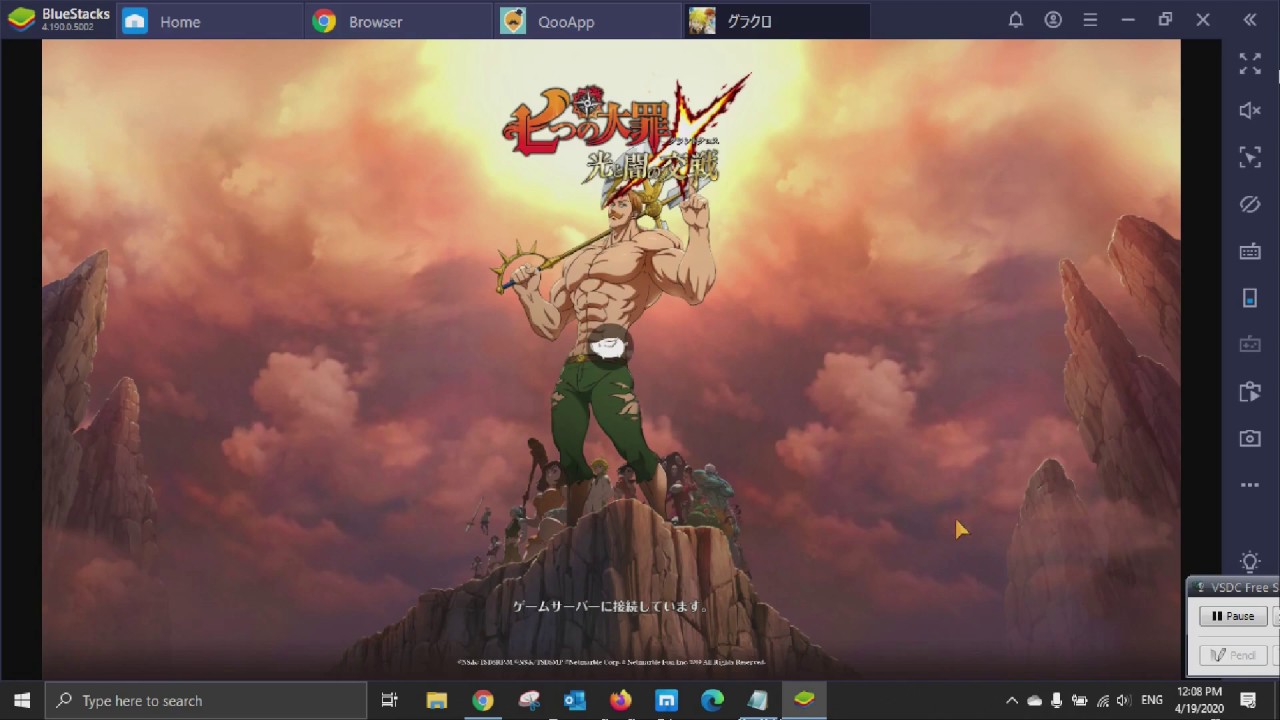Click the ゲームサーバーに接続しています status text
Image resolution: width=1280 pixels, height=720 pixels.
(x=610, y=606)
